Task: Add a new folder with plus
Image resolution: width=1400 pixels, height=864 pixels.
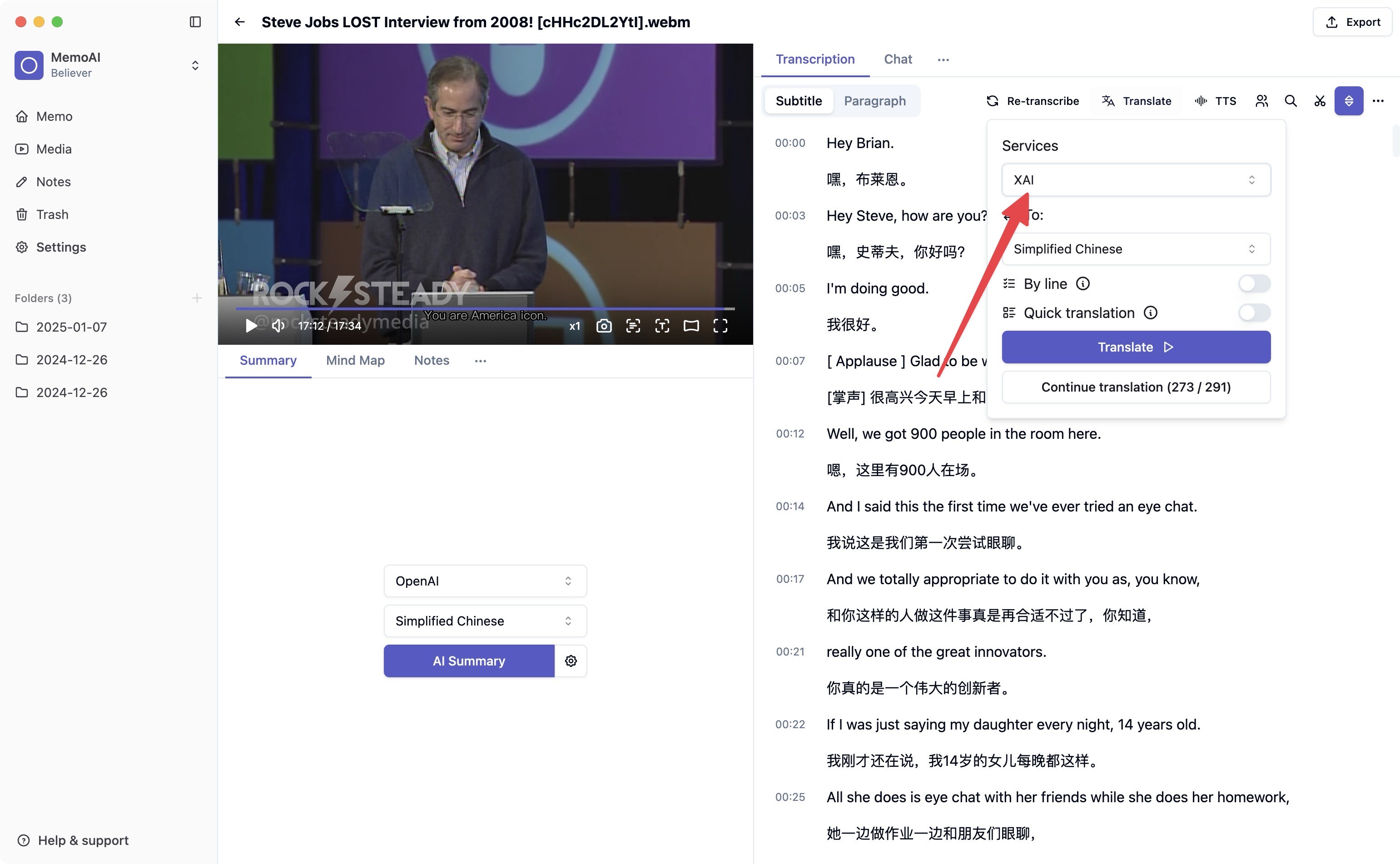Action: coord(197,298)
